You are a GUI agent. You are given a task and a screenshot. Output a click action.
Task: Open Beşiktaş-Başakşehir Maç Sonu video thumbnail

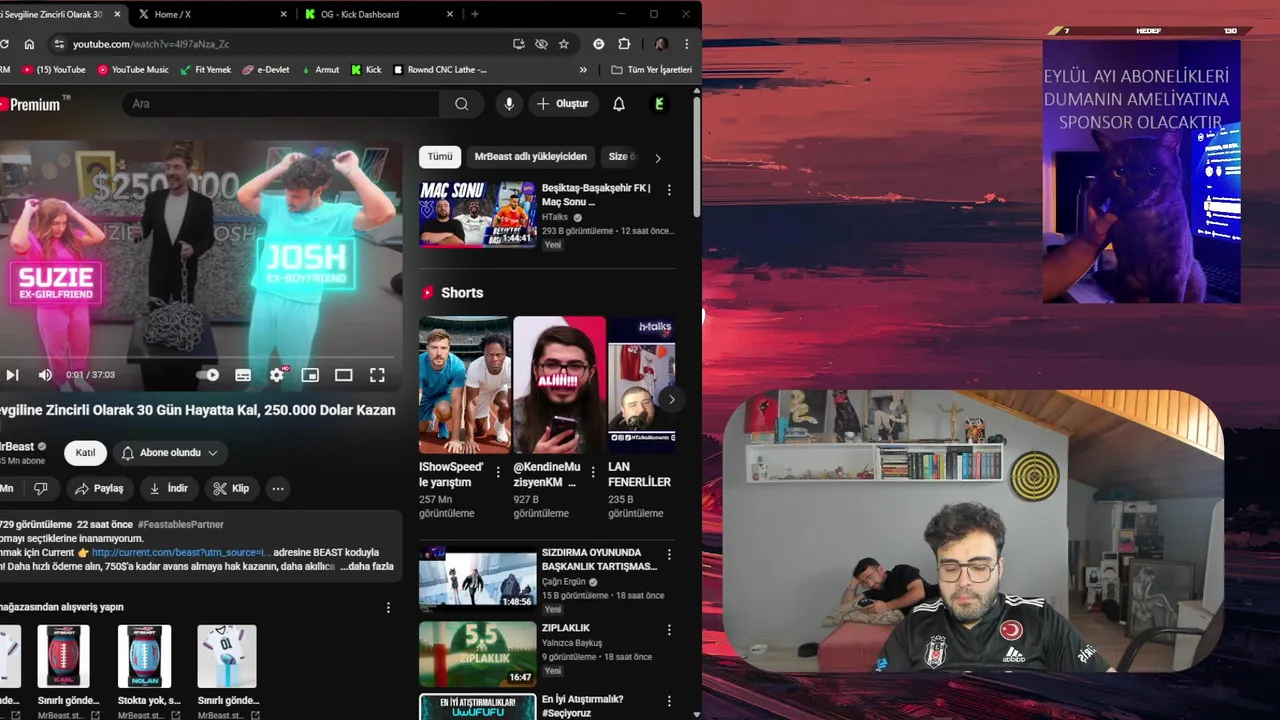pos(477,214)
